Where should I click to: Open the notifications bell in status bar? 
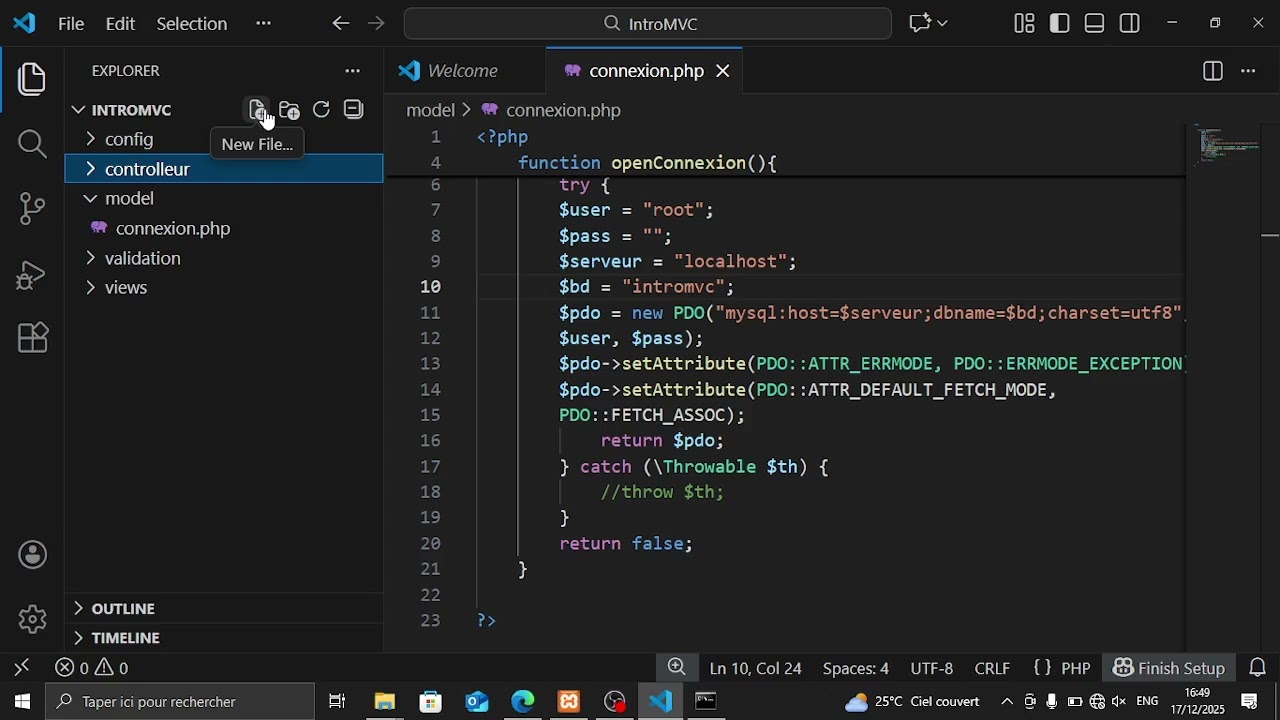1258,668
